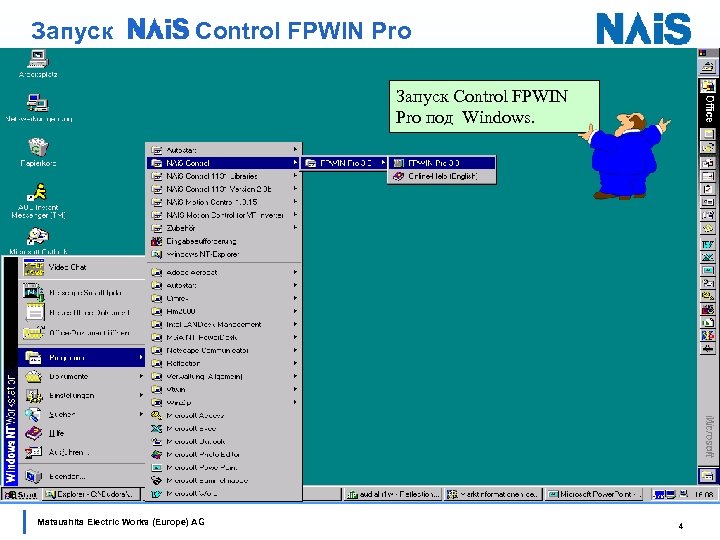Click the Online Help (English) icon
Viewport: 720px width, 540px height.
pyautogui.click(x=398, y=176)
